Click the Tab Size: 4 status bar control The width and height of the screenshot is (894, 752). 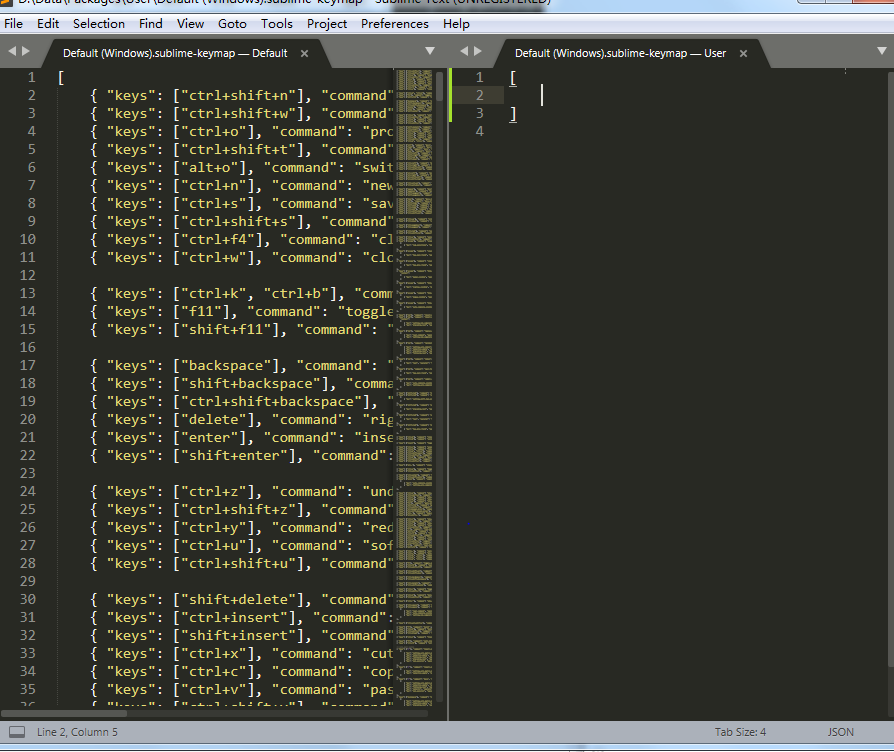pyautogui.click(x=740, y=731)
